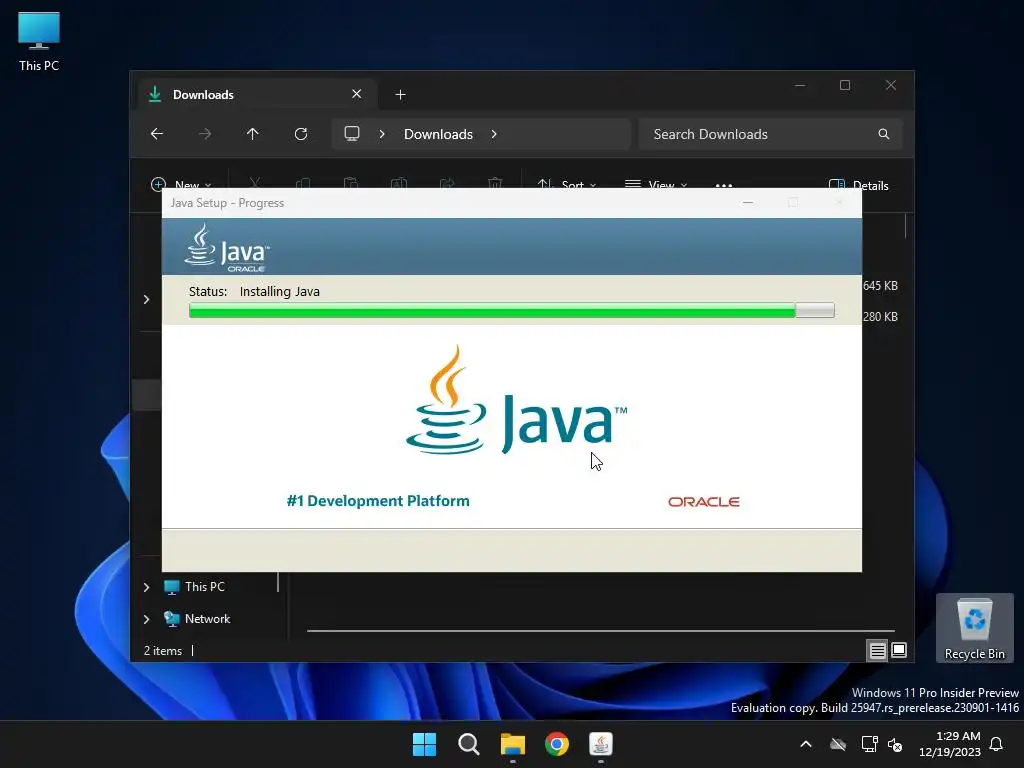Launch Google Chrome from the taskbar
The height and width of the screenshot is (768, 1024).
pyautogui.click(x=557, y=744)
